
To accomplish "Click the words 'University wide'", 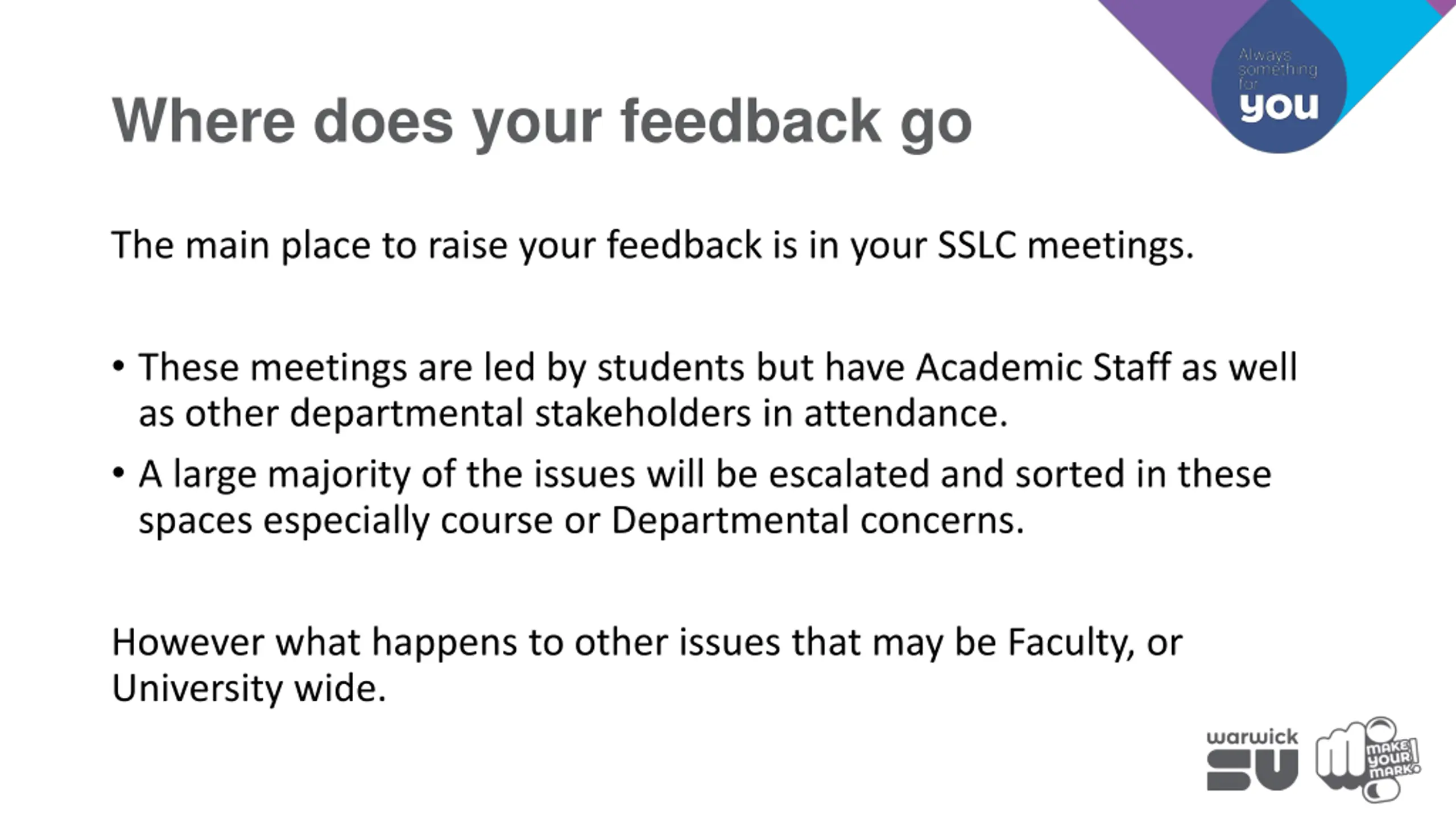I will tap(249, 688).
